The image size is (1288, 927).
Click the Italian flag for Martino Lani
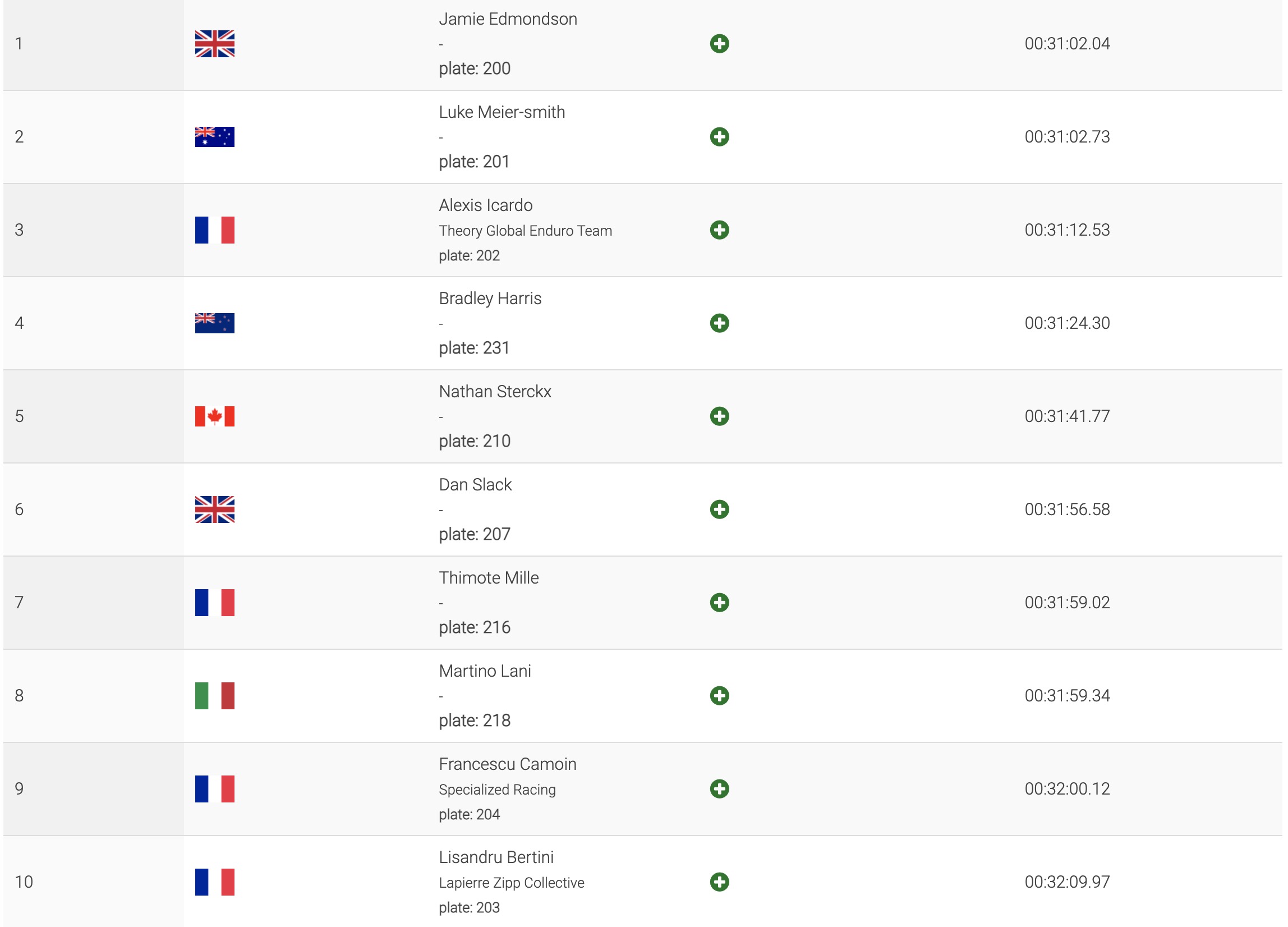[x=215, y=696]
